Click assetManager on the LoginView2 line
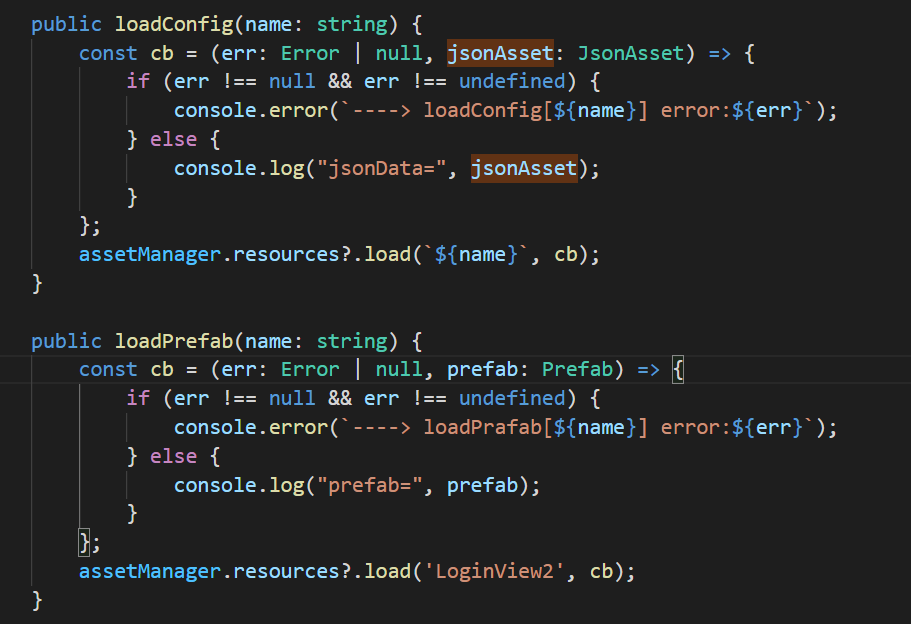 (150, 572)
